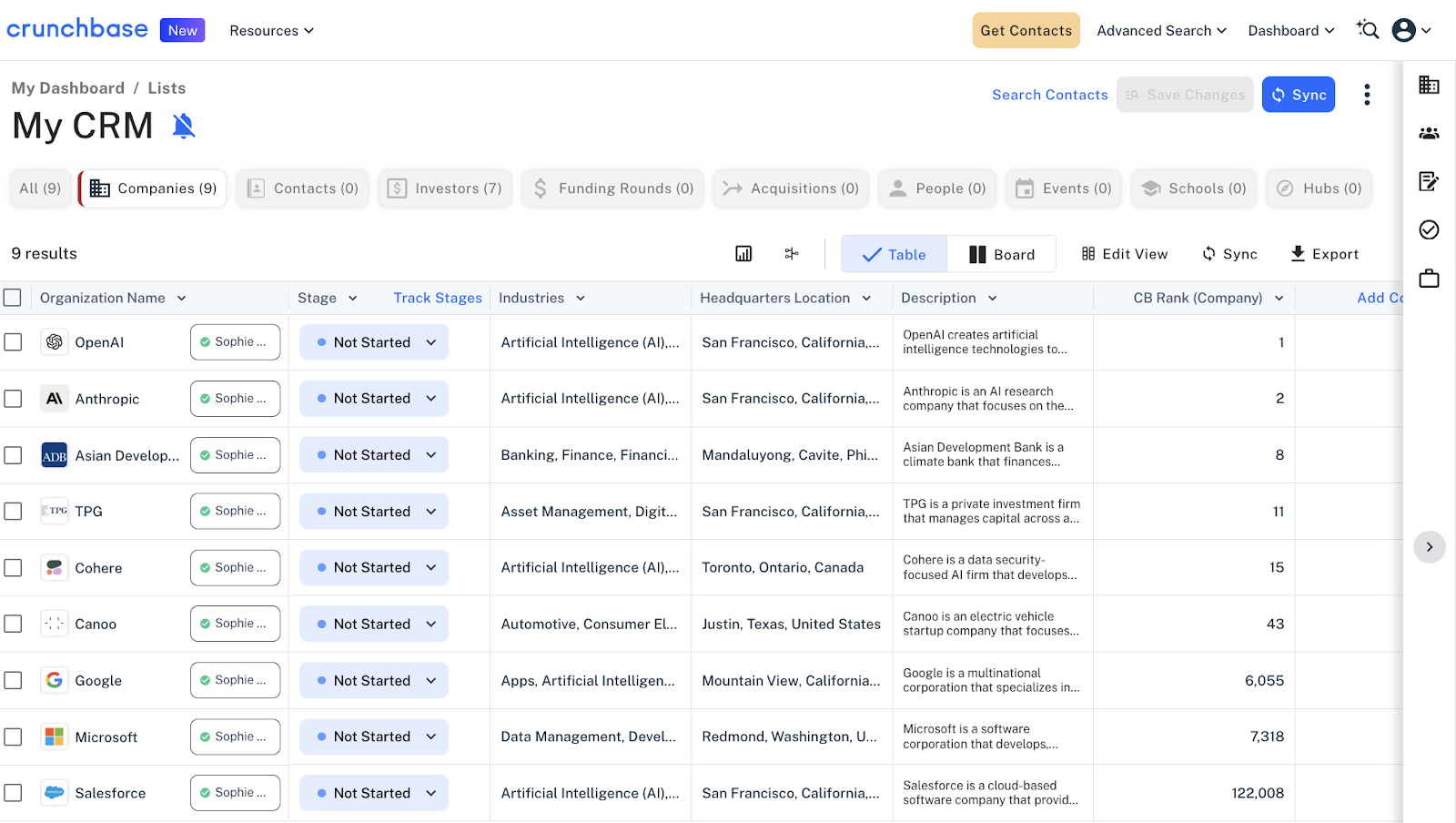1456x823 pixels.
Task: Open Organization Name column sort menu
Action: tap(181, 298)
